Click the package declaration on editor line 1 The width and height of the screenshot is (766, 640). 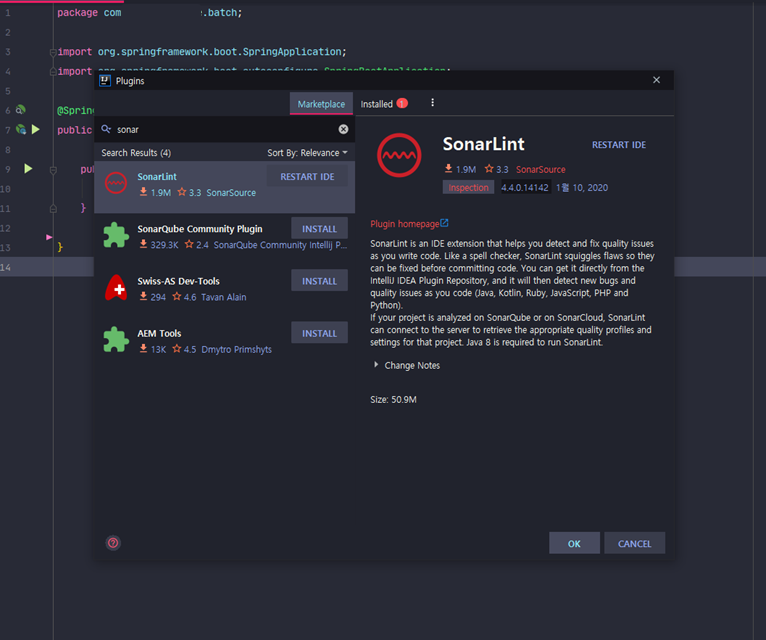coord(149,13)
